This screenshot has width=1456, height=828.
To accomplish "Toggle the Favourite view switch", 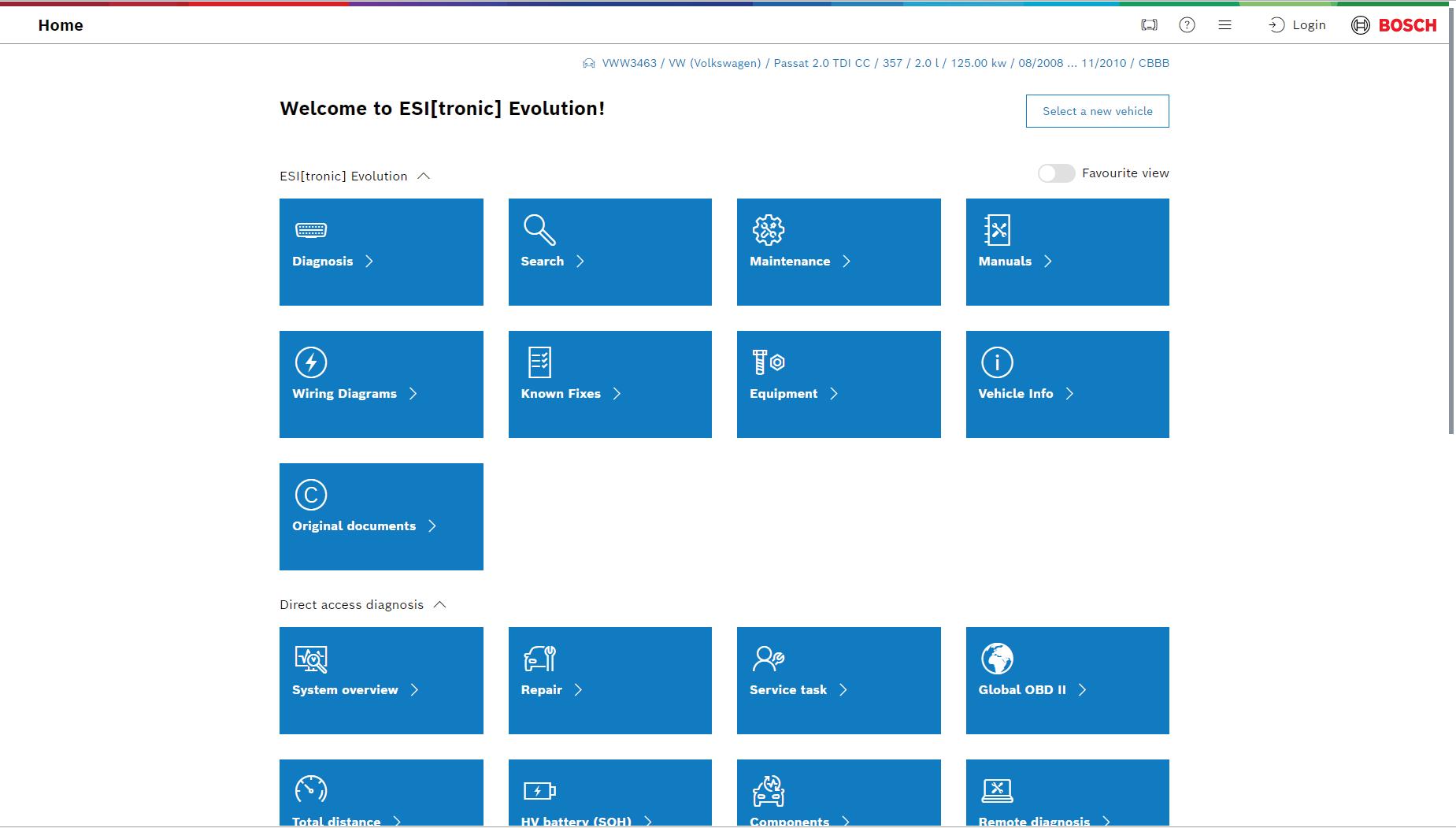I will point(1056,173).
